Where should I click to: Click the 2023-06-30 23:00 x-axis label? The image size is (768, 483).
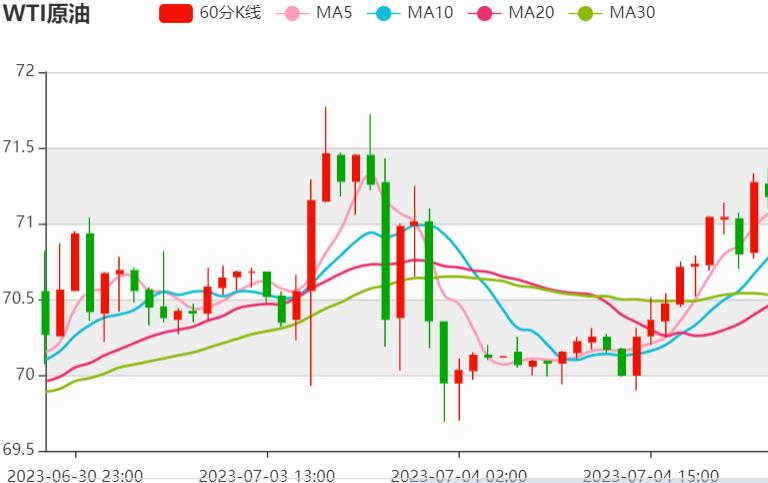(75, 476)
